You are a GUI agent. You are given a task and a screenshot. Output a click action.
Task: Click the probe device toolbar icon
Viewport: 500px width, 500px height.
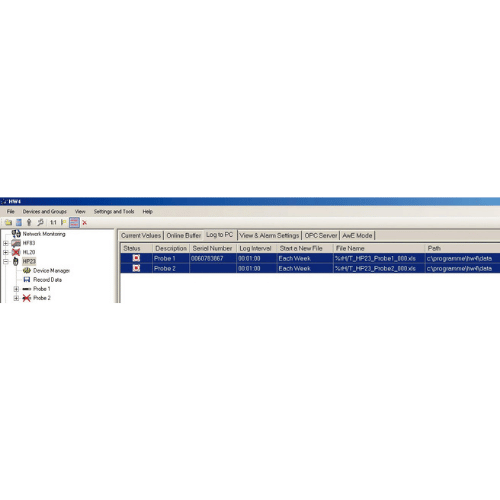coord(29,222)
